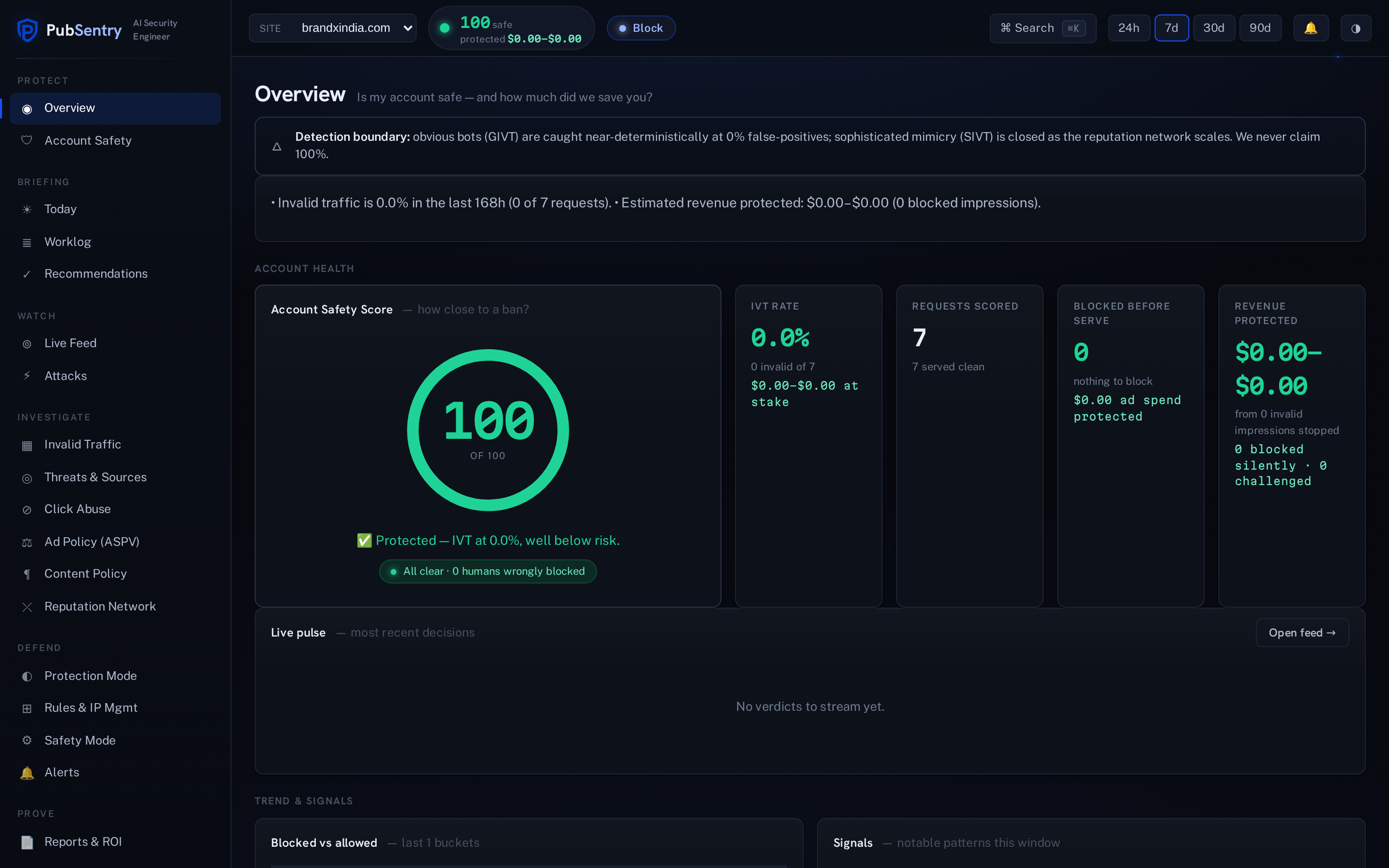Open Reputation Network page

(x=115, y=607)
